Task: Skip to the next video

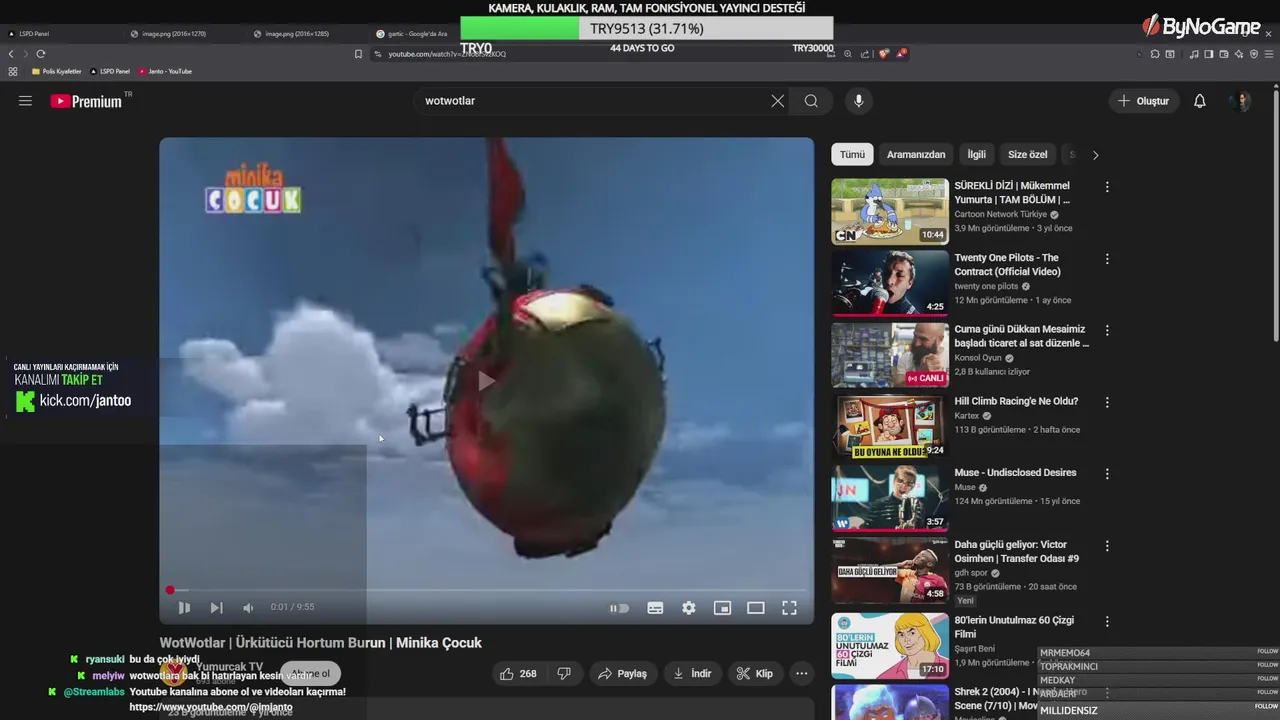Action: pyautogui.click(x=216, y=608)
